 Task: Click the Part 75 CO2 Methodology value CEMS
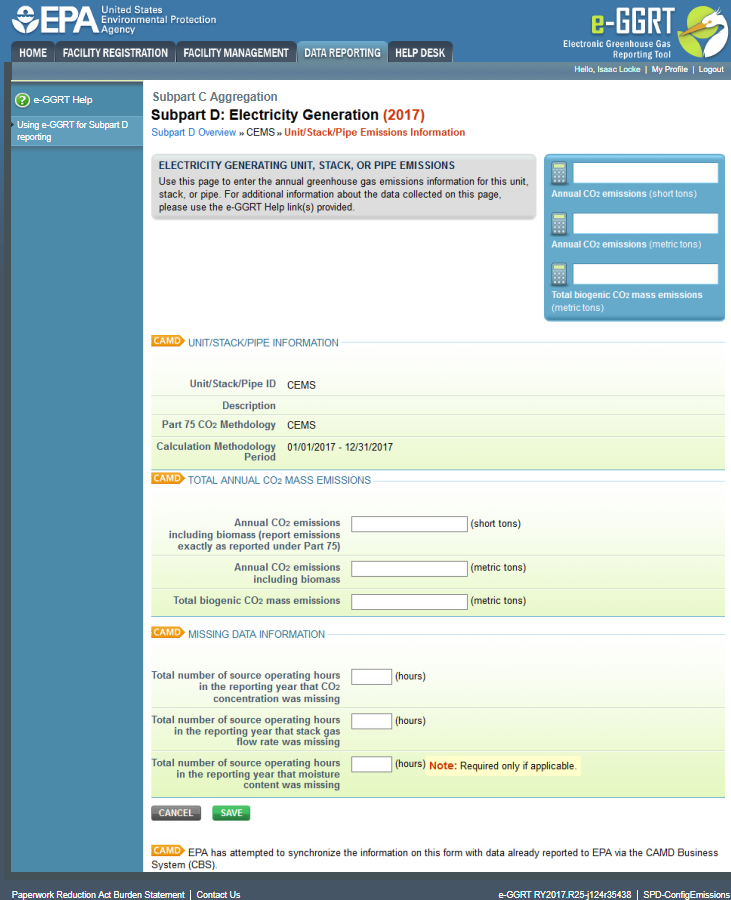pyautogui.click(x=301, y=425)
